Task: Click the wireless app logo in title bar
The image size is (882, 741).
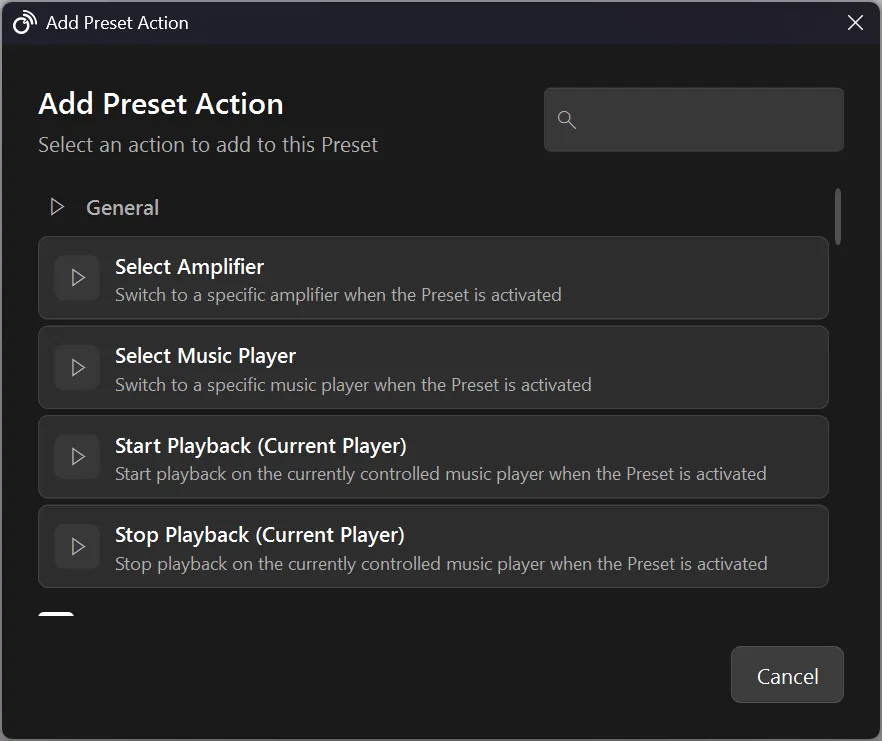Action: (24, 21)
